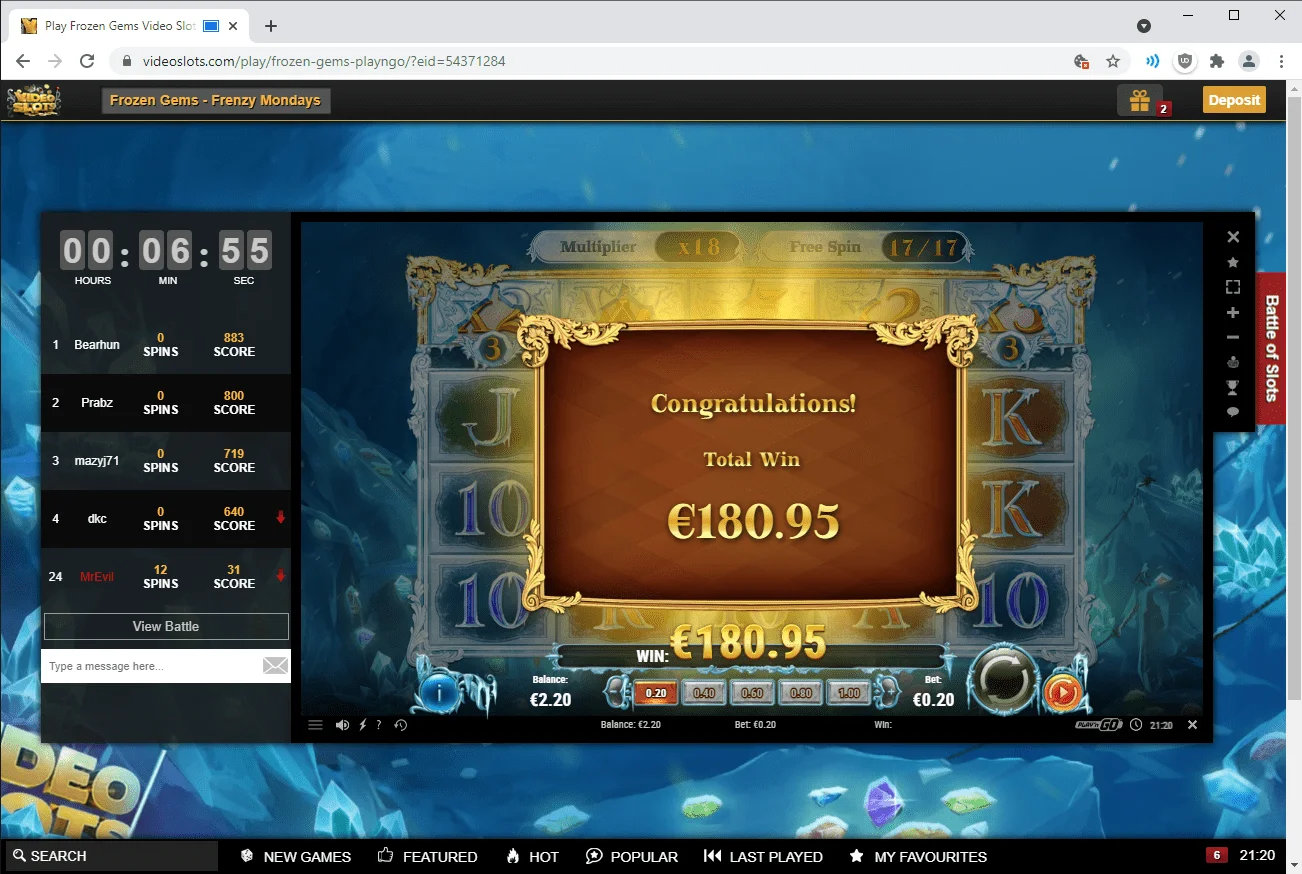Open the uBlock Origin extension icon

pyautogui.click(x=1185, y=61)
